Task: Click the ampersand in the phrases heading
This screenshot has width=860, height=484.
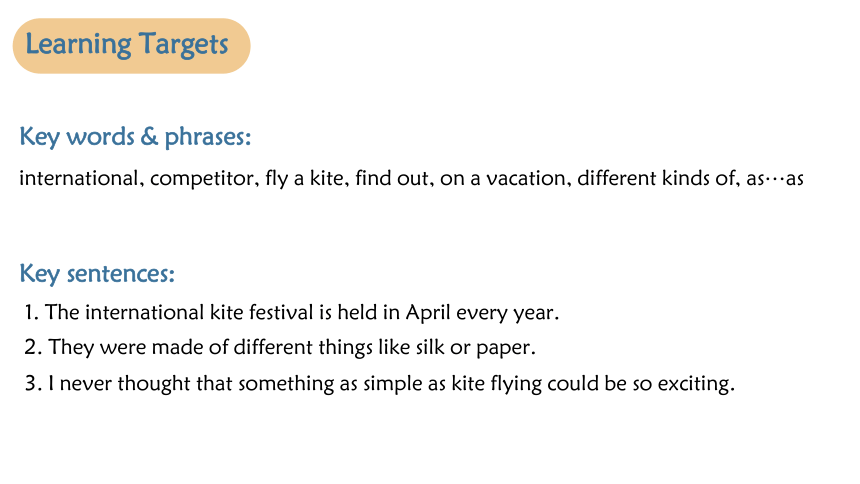Action: [149, 136]
